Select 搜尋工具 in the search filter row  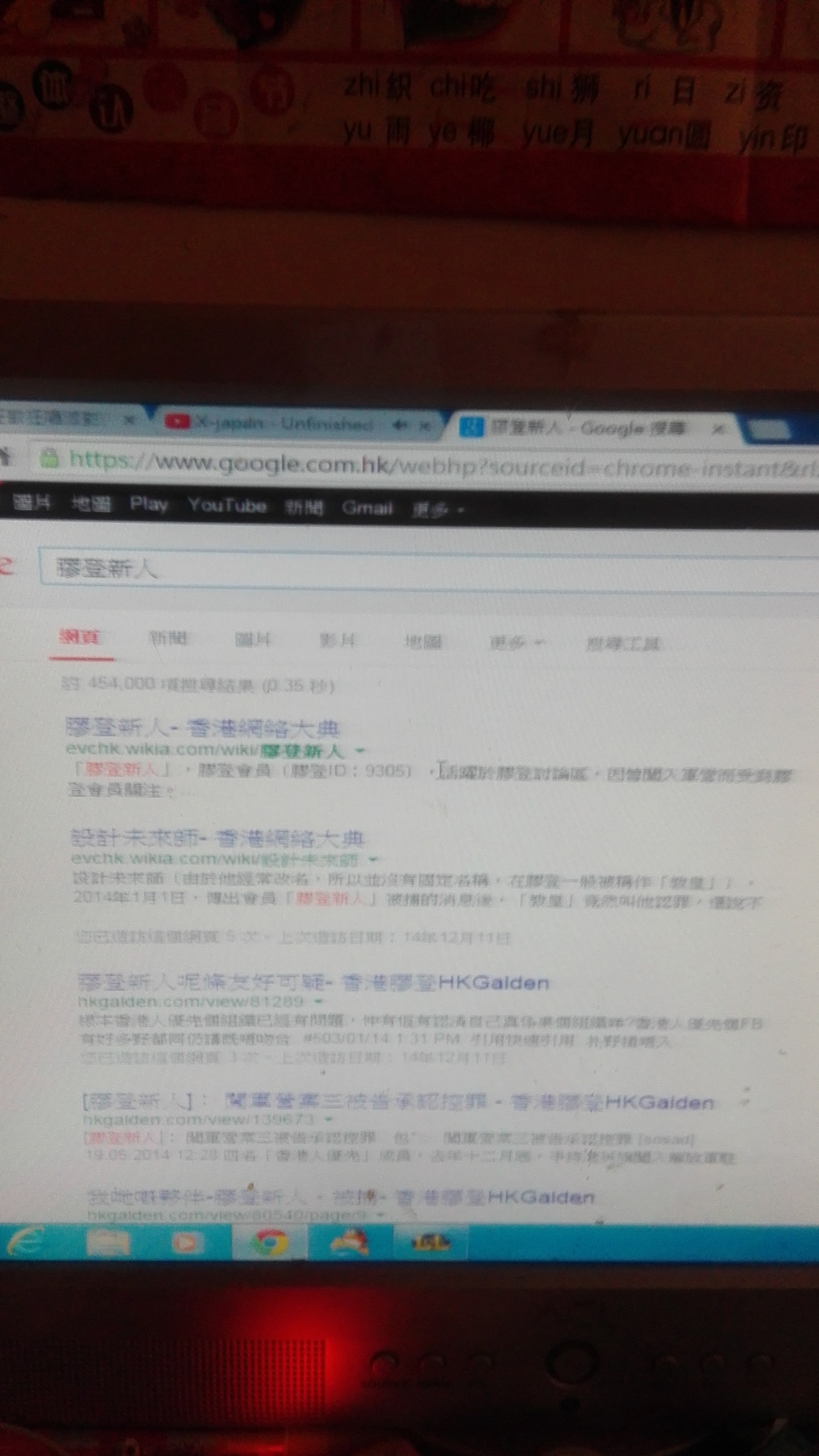624,644
